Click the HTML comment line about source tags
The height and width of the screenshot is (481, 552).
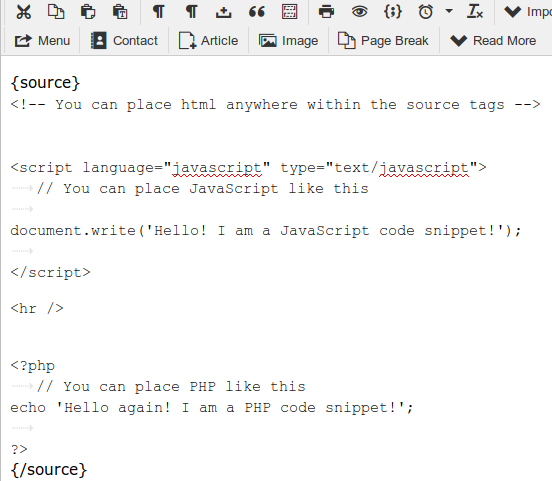click(x=275, y=105)
